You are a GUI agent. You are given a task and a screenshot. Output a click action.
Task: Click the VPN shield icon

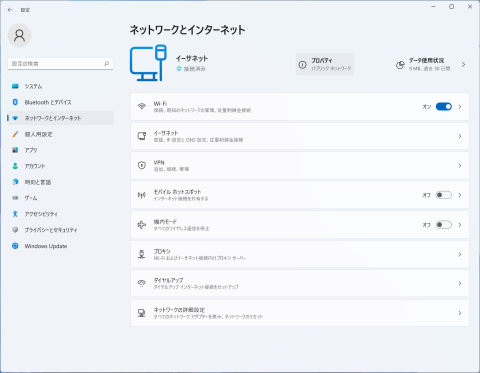pos(142,165)
